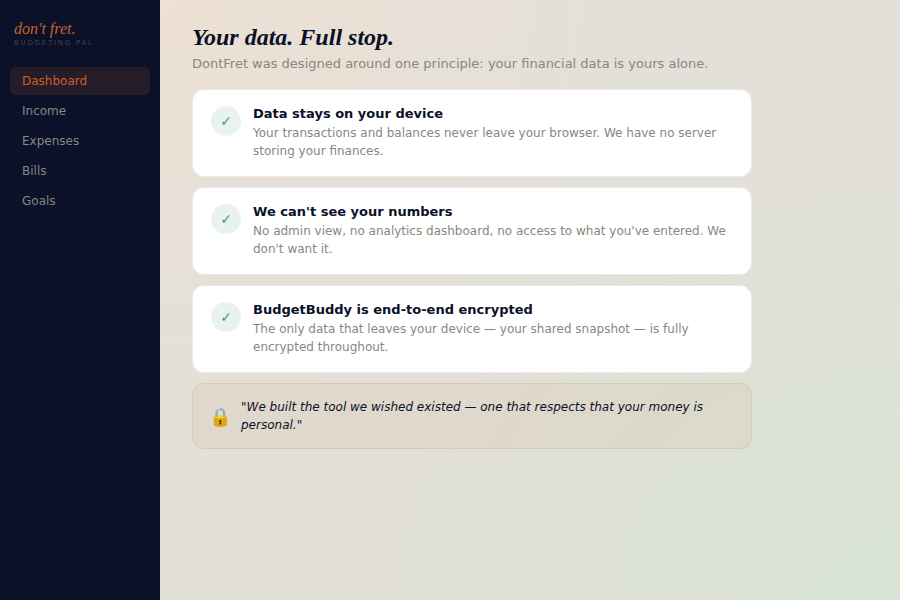The width and height of the screenshot is (900, 600).
Task: Click the "Data stays on your device" heading
Action: 348,114
